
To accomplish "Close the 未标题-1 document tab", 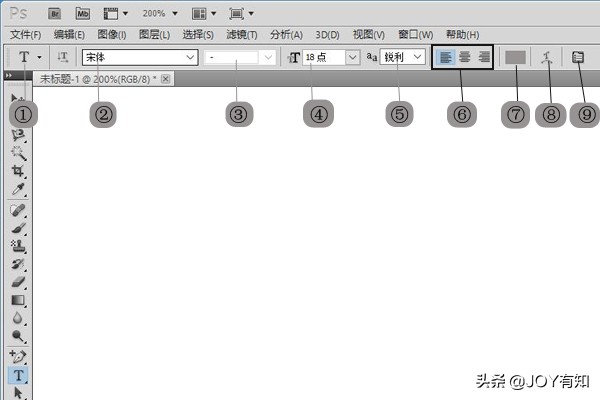I will point(165,79).
